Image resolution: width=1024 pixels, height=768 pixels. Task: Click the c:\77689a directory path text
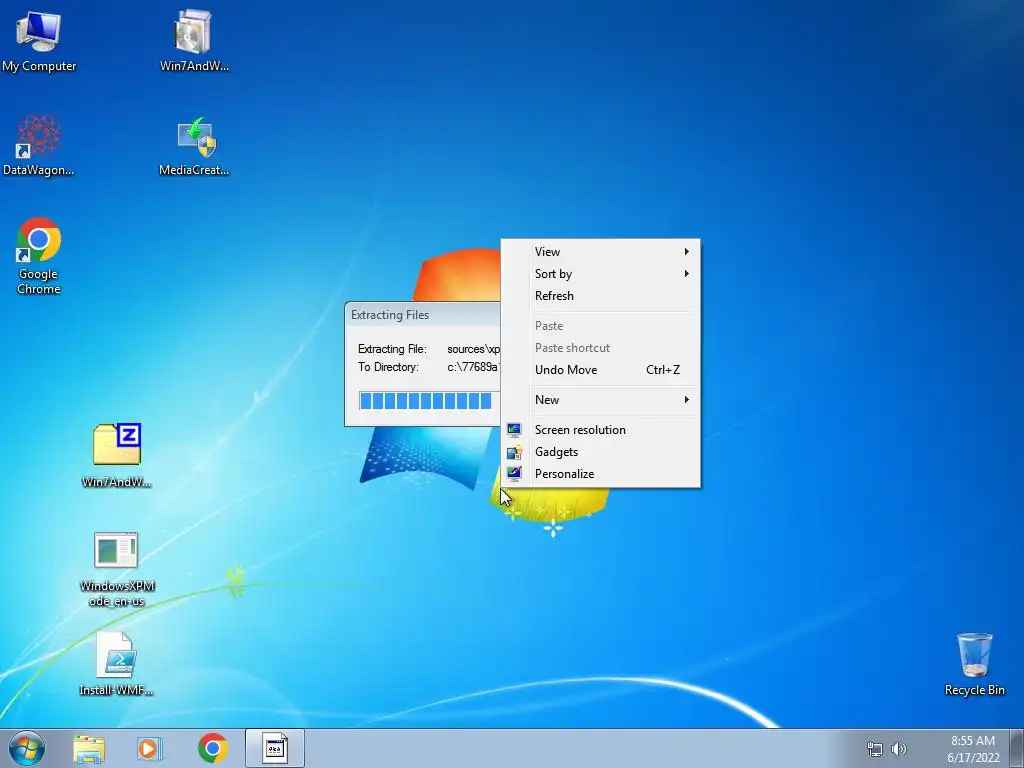click(473, 367)
